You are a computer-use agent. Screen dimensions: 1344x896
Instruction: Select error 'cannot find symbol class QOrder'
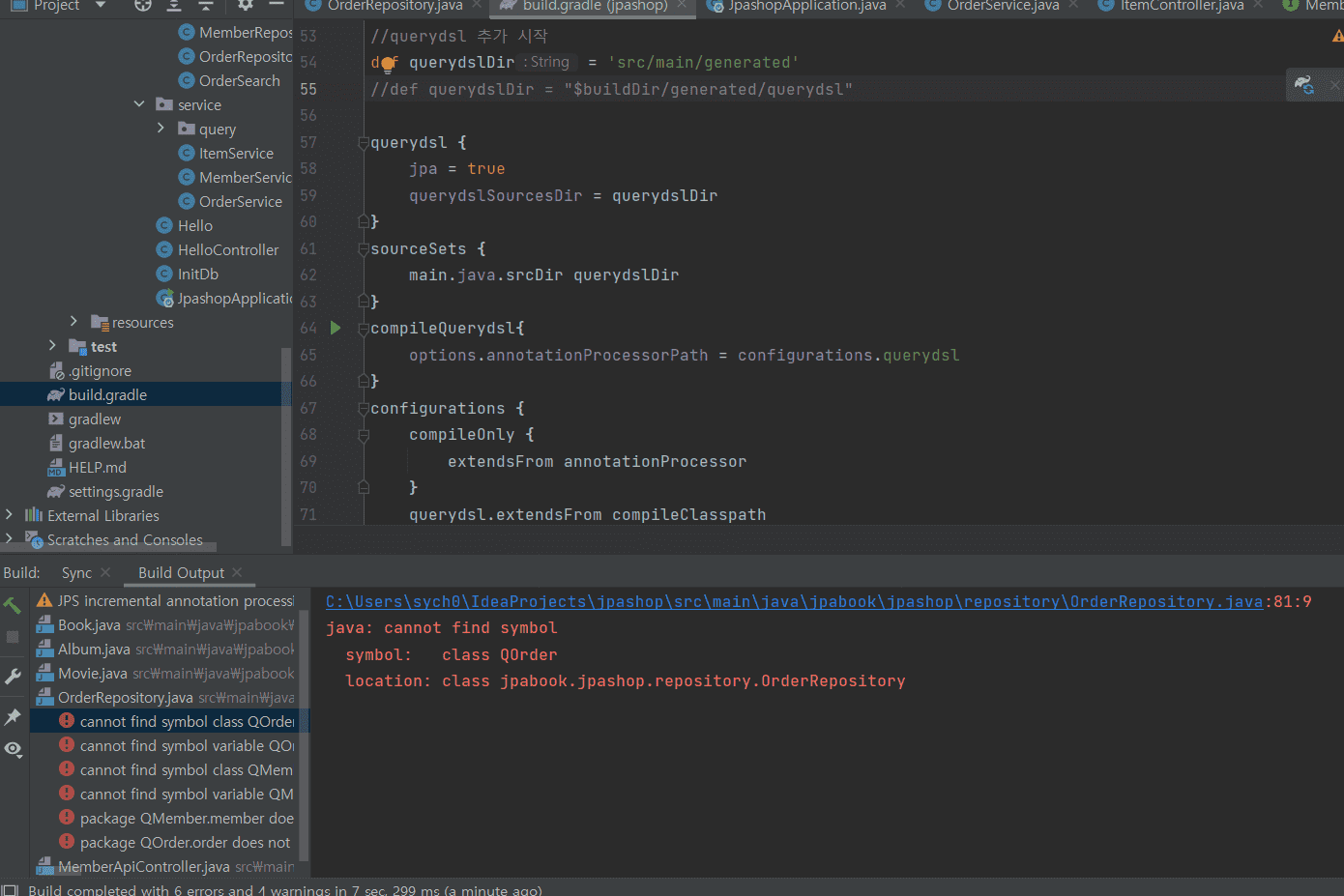(169, 721)
